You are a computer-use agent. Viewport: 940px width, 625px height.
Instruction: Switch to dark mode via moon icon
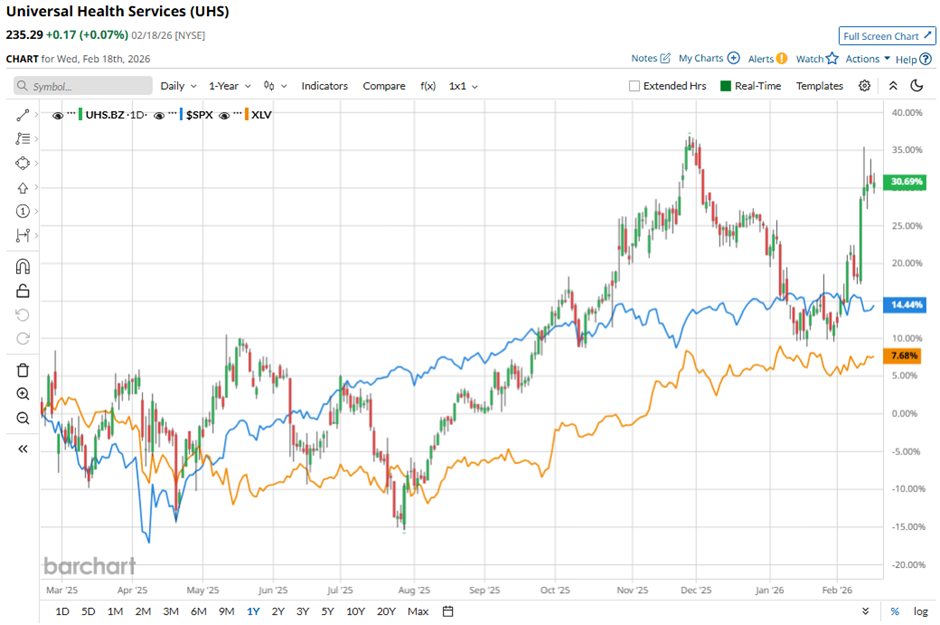point(916,86)
